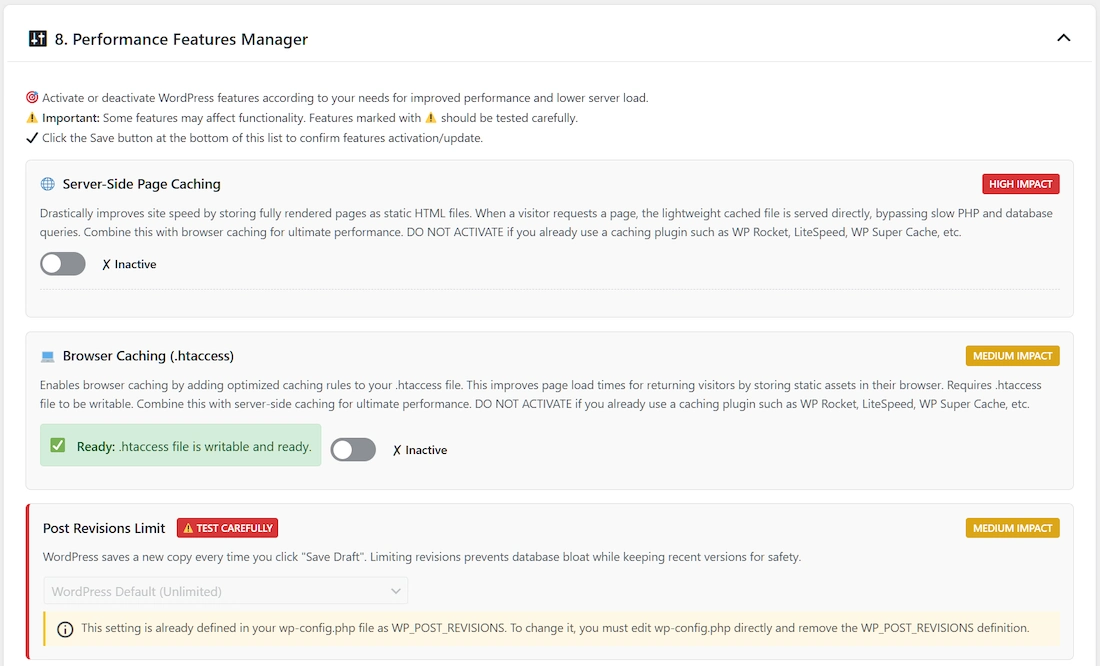Click the info circle icon in wp-config notice
This screenshot has width=1100, height=666.
pos(65,629)
